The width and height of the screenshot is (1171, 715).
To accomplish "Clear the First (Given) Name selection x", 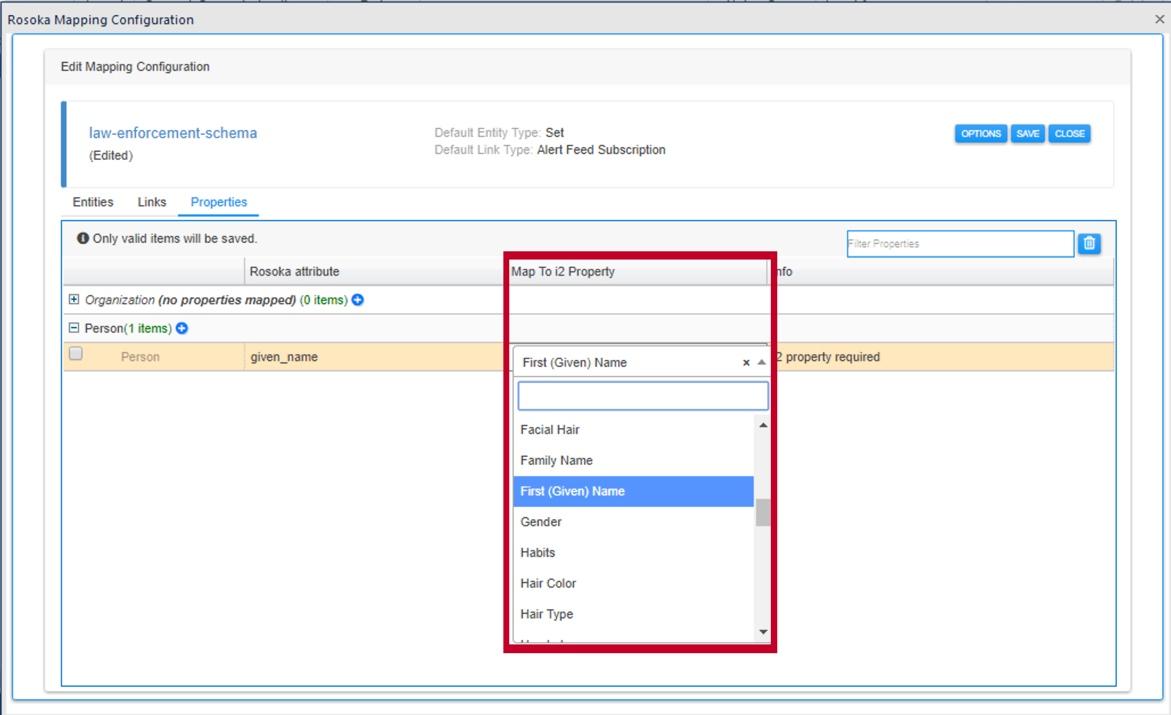I will 746,363.
